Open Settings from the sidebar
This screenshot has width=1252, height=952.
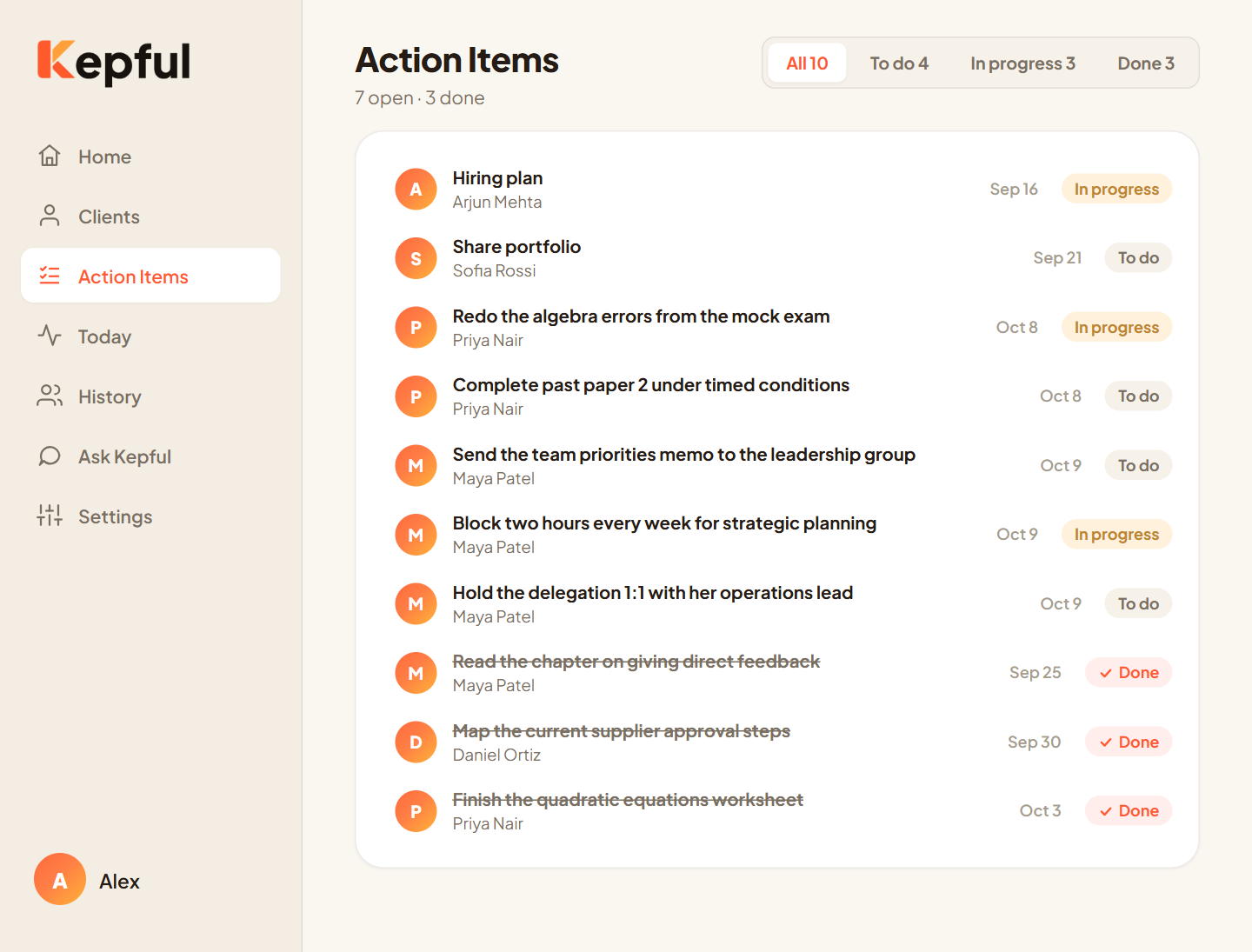point(150,516)
